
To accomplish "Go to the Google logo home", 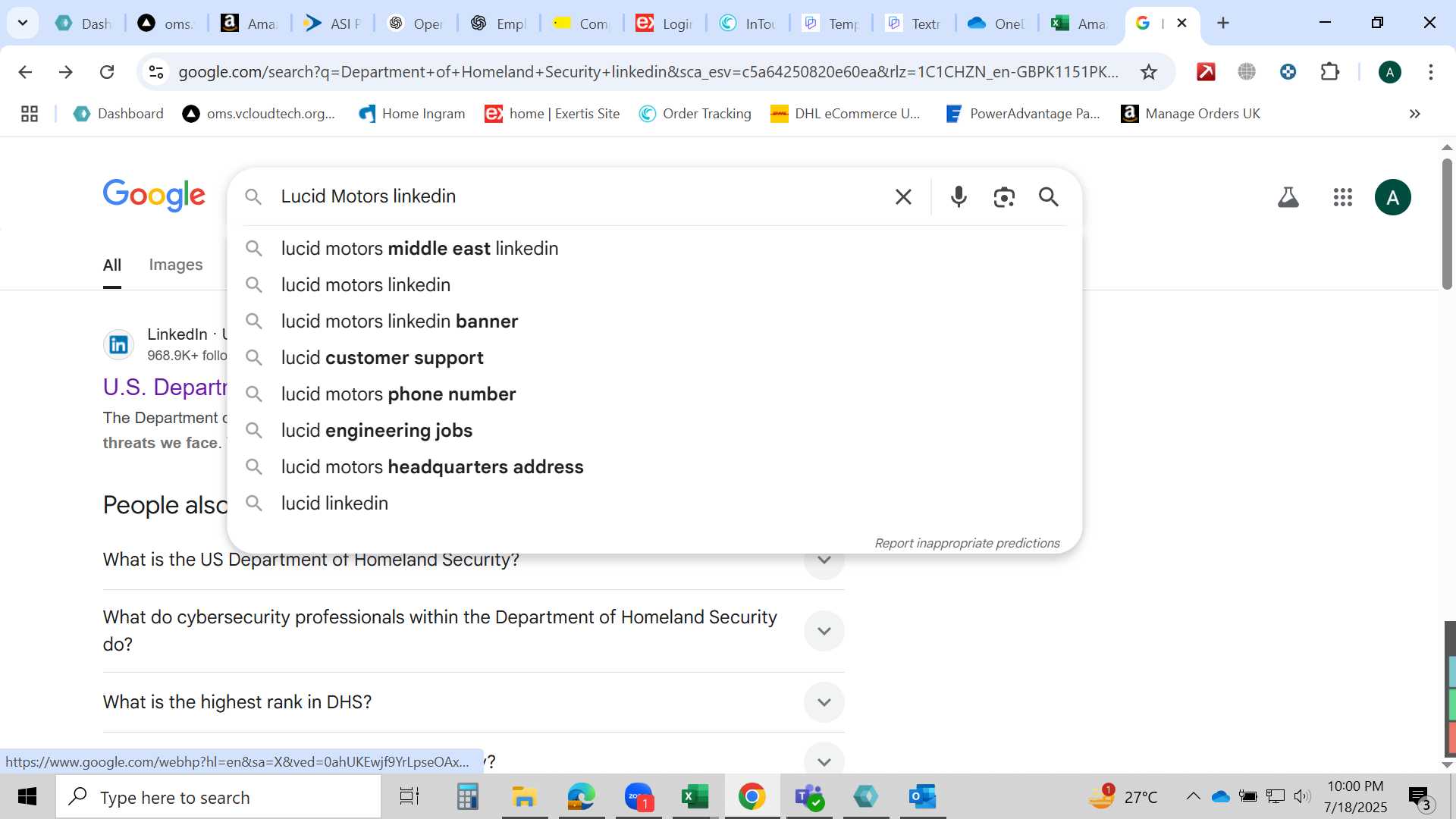I will pos(154,196).
